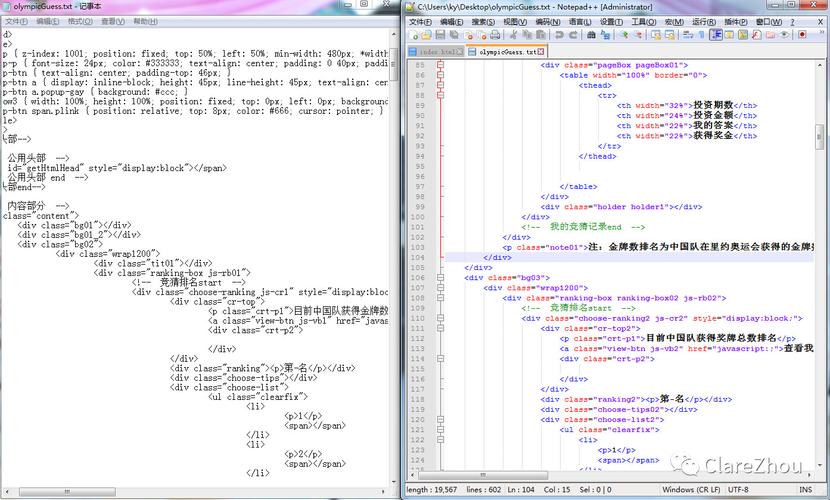Open the 格式(O) menu in 记事本 window

pos(80,22)
